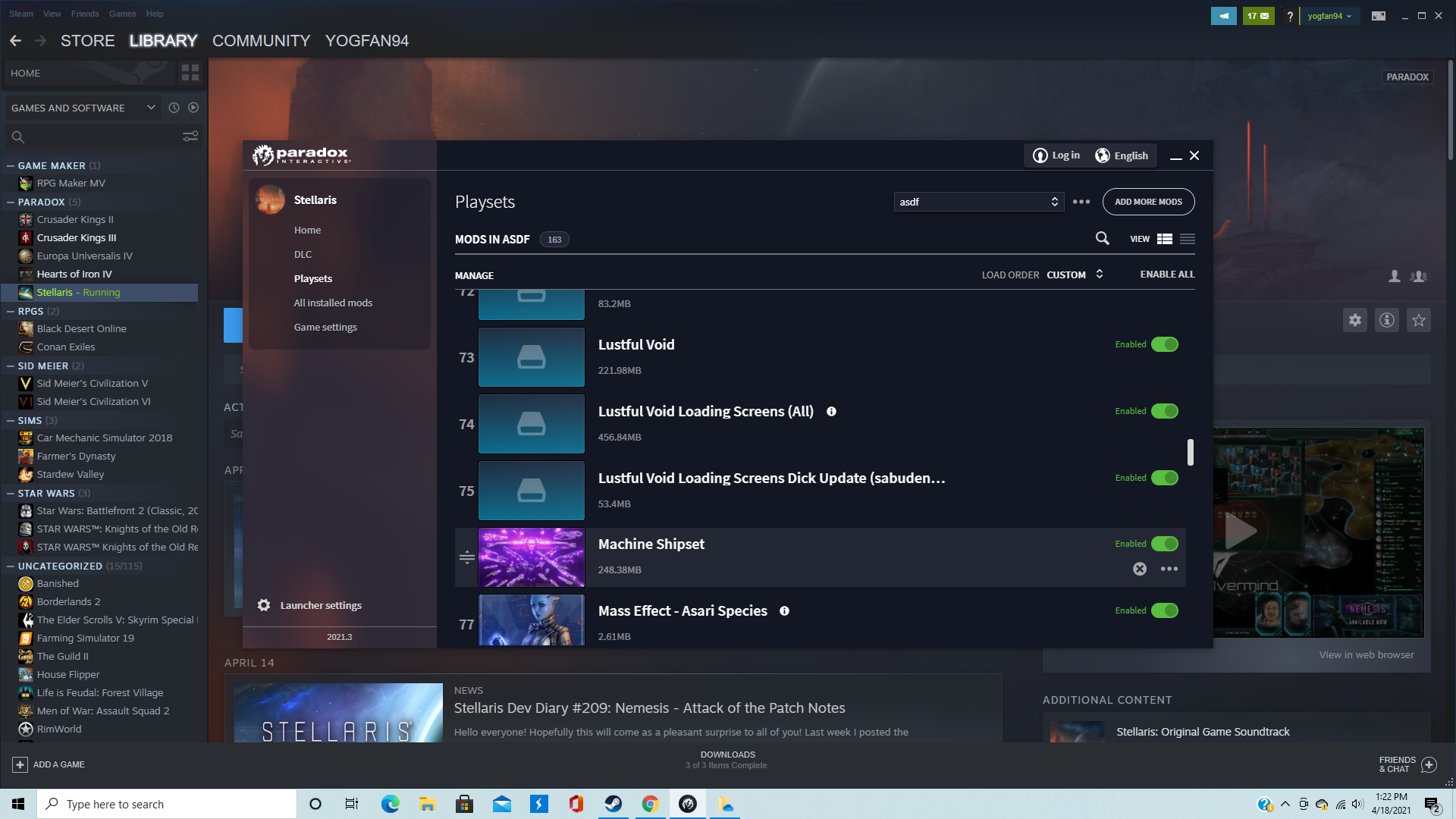This screenshot has width=1456, height=819.
Task: Click the mod list scrollbar thumb
Action: tap(1191, 452)
